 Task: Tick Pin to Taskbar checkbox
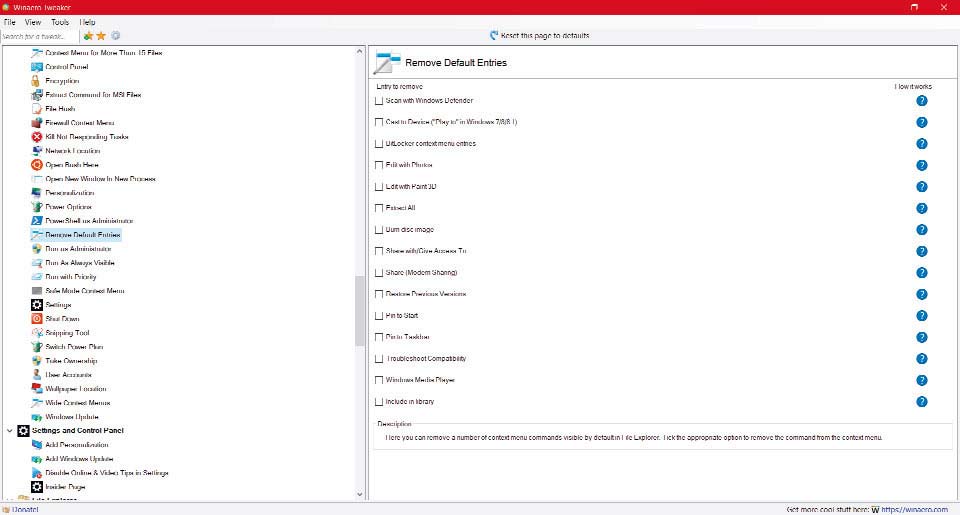(379, 337)
